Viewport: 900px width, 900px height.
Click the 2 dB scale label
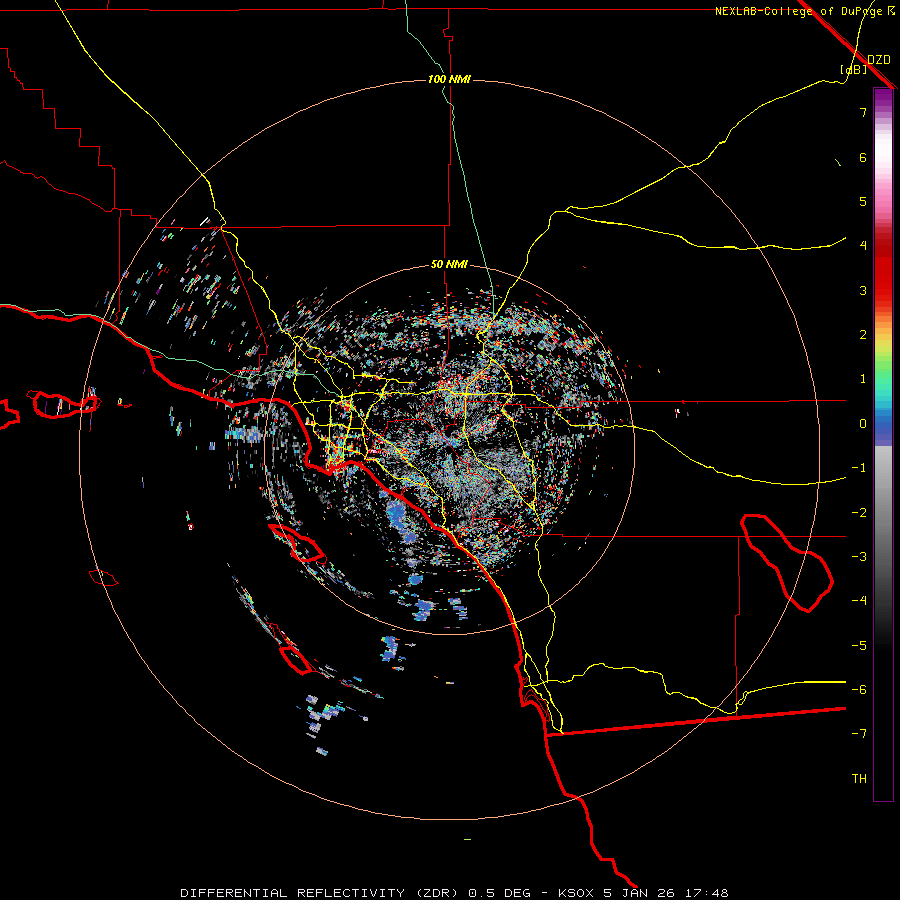click(x=863, y=335)
